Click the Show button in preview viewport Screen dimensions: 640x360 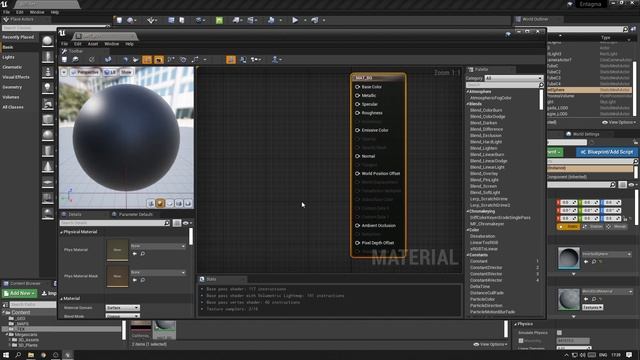tap(126, 72)
